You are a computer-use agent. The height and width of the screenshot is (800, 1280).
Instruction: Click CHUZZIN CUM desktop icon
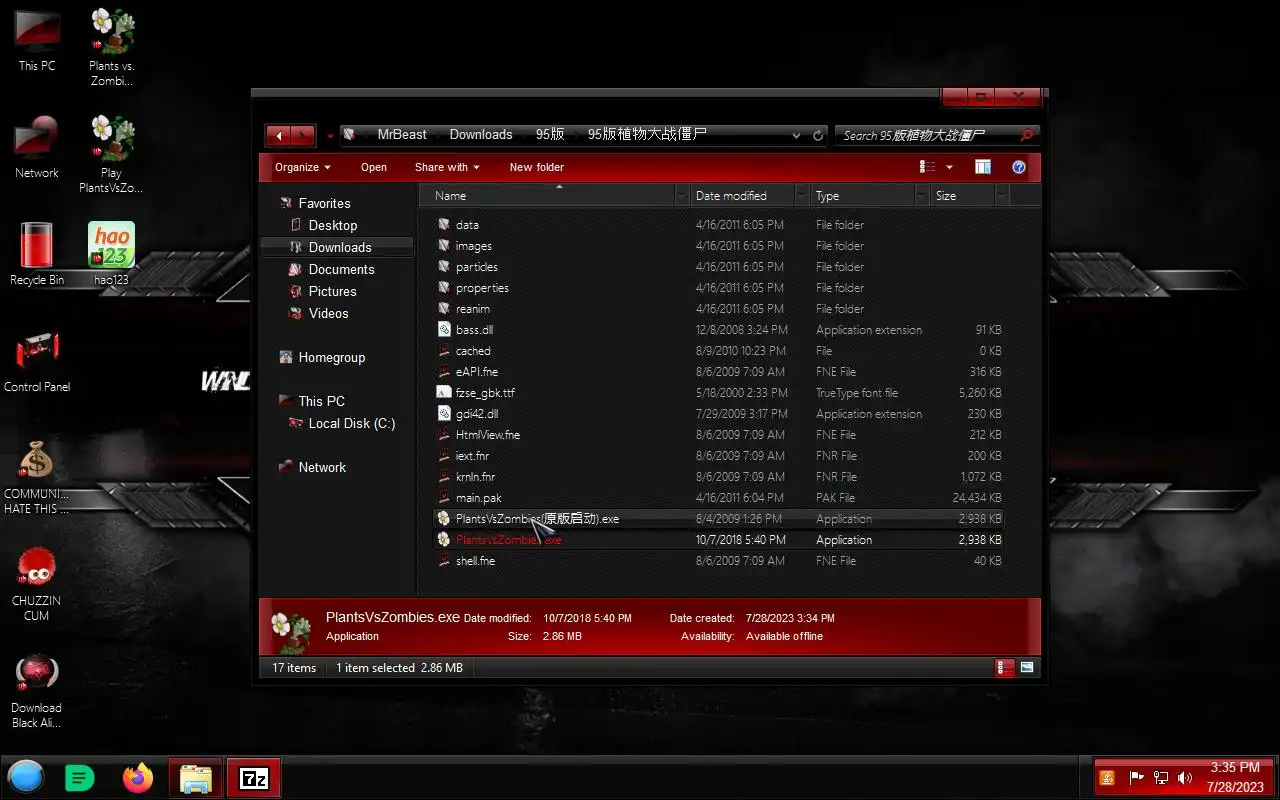(x=37, y=583)
